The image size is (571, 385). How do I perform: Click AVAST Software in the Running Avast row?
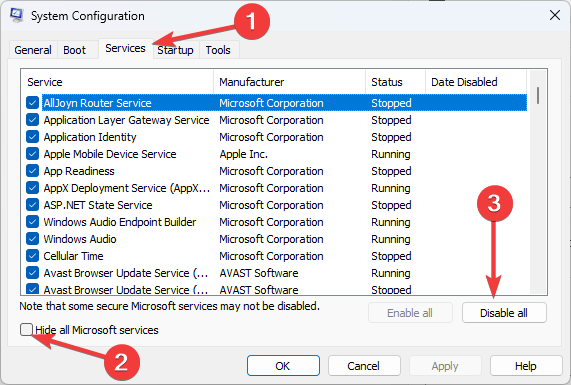tap(259, 273)
